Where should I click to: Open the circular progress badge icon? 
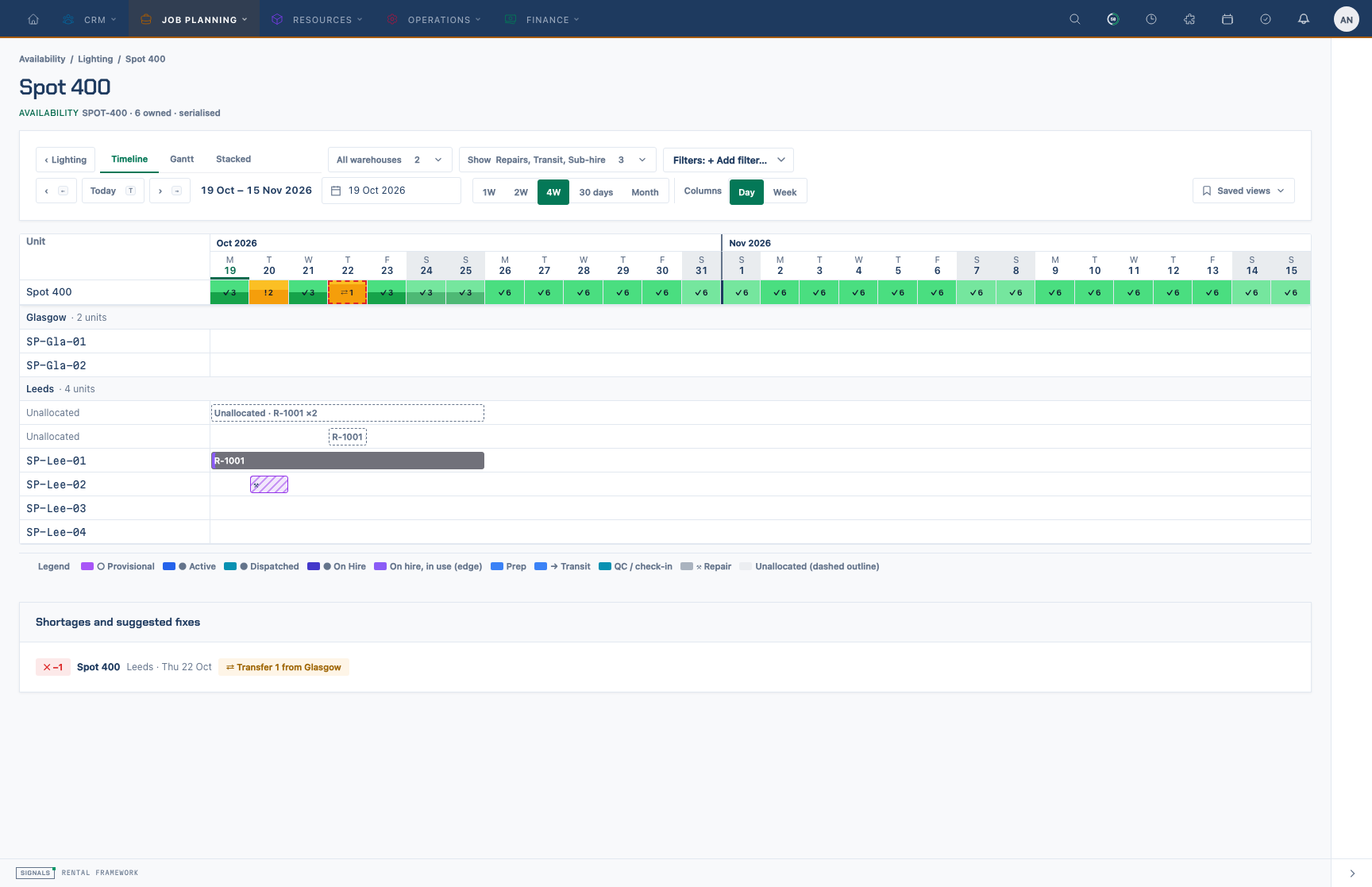pyautogui.click(x=1113, y=19)
